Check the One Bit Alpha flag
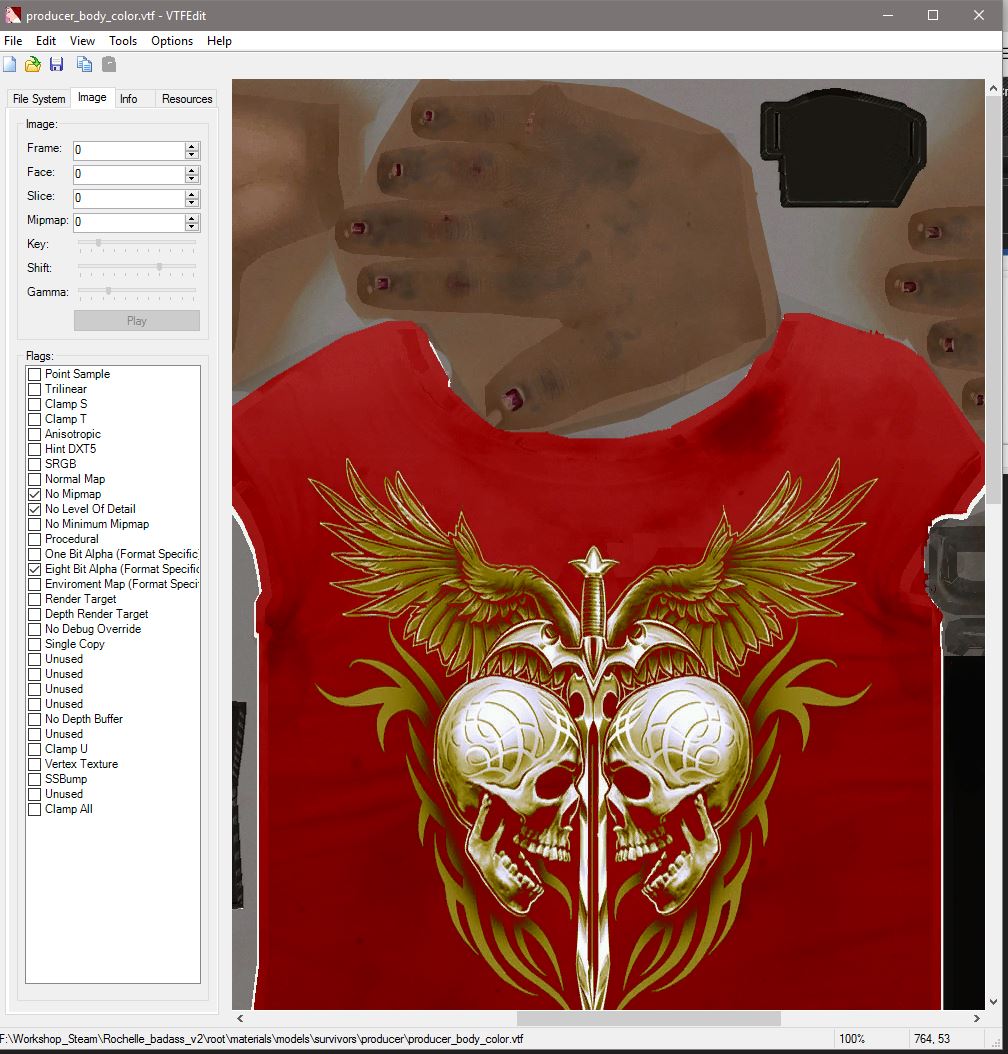This screenshot has height=1054, width=1008. pos(34,555)
